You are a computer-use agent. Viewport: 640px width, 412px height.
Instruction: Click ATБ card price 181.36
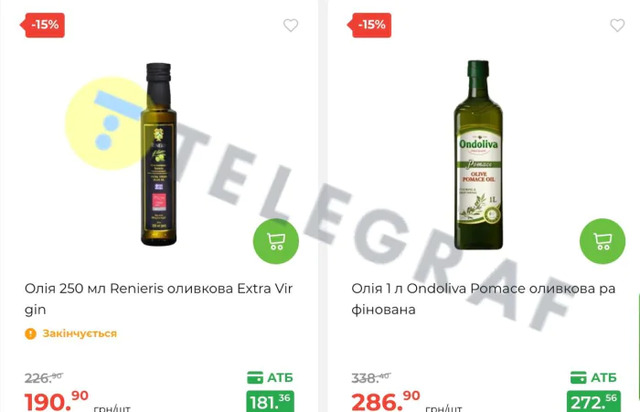click(x=270, y=401)
